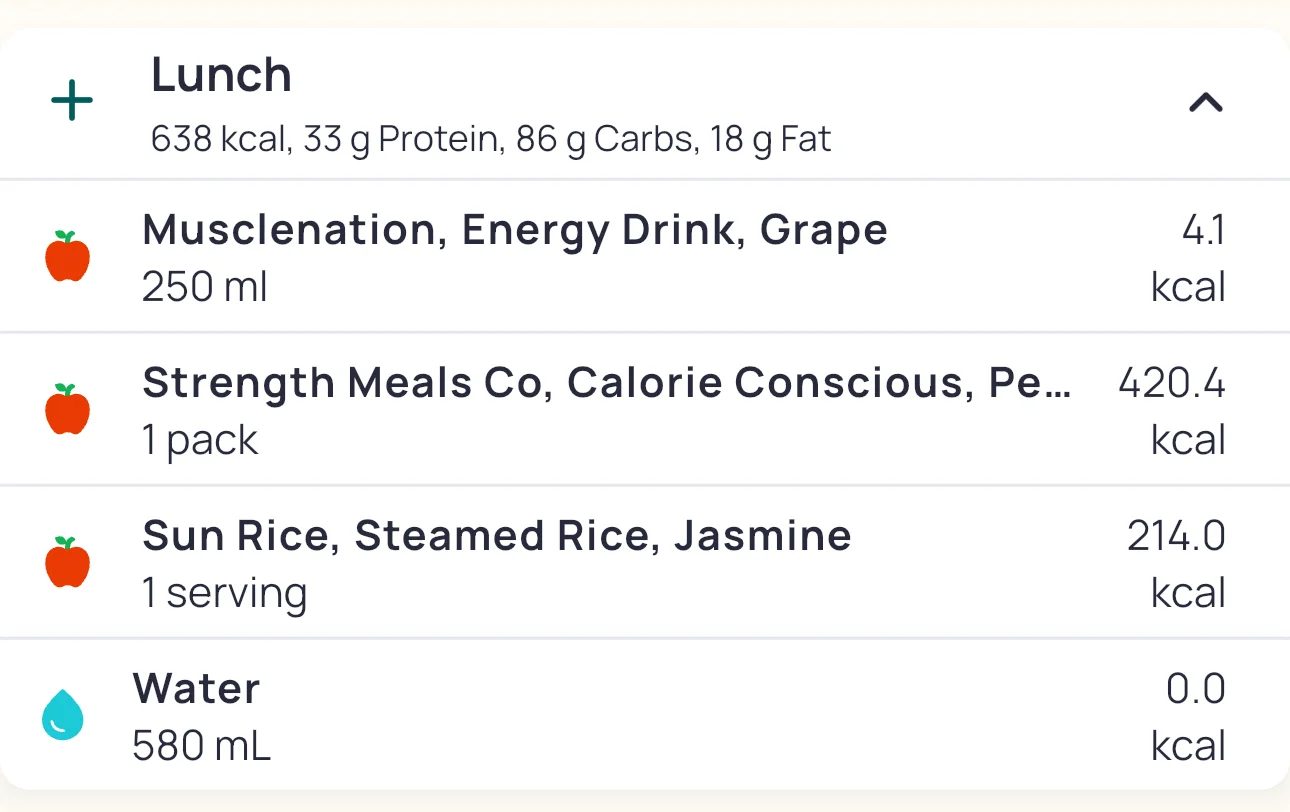The height and width of the screenshot is (812, 1290).
Task: Click apple icon beside Musclenation Energy Drink
Action: point(68,257)
